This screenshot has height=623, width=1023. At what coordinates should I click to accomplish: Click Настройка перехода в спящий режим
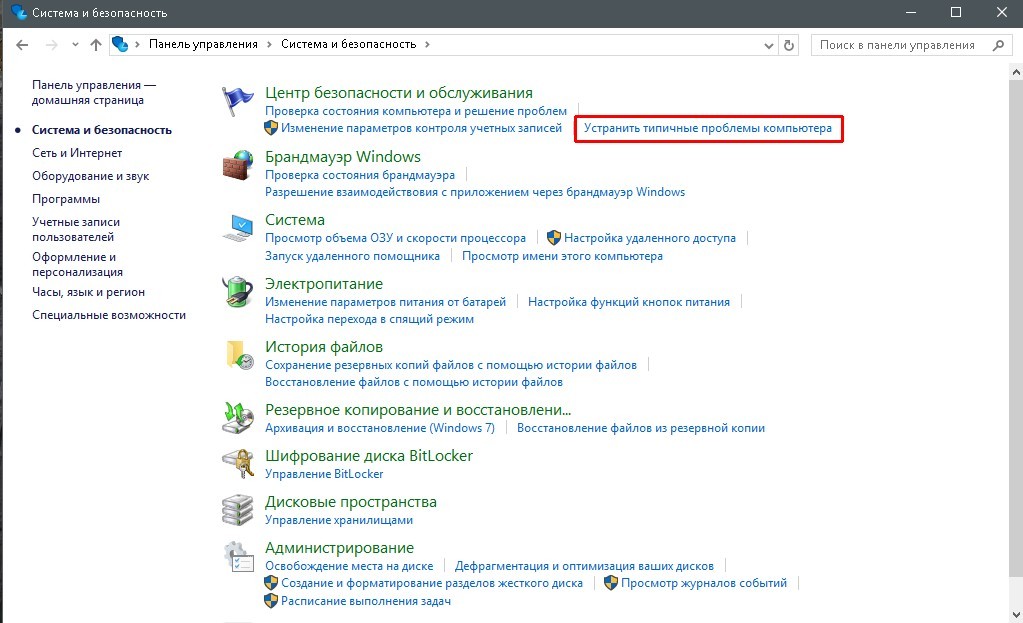click(x=369, y=319)
